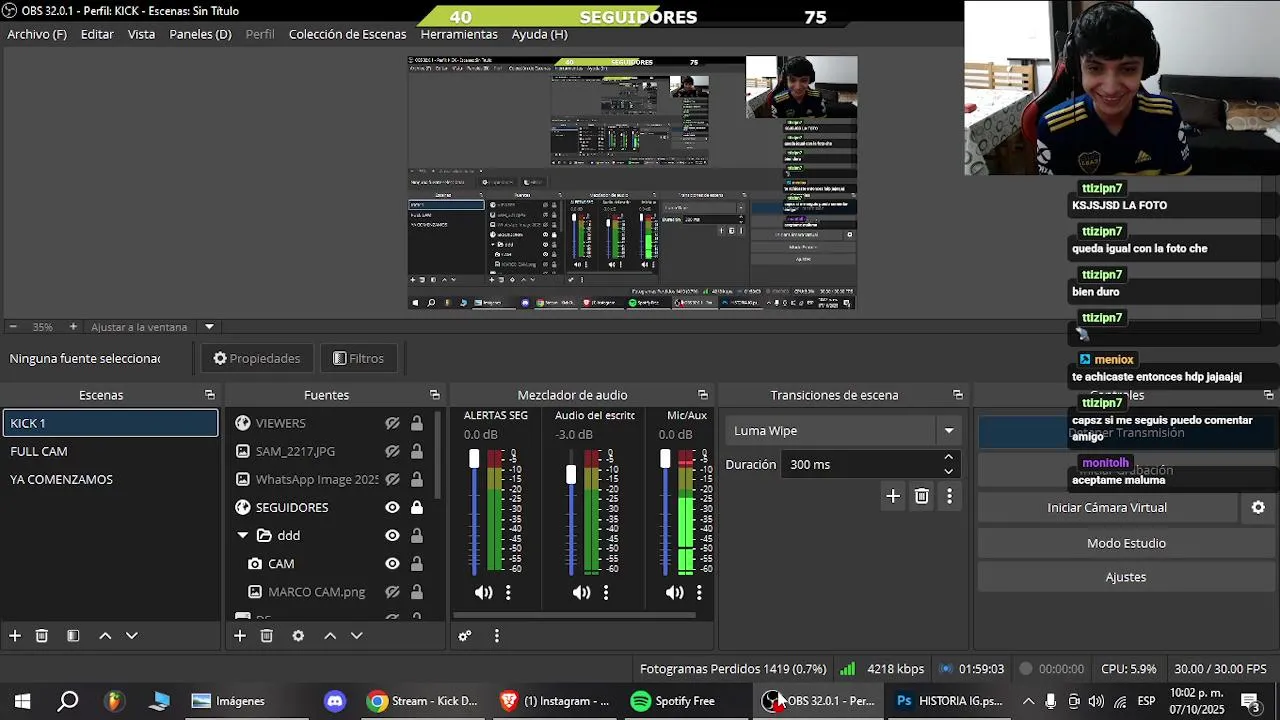
Task: Undock the Transiciones de escena panel
Action: pos(958,395)
